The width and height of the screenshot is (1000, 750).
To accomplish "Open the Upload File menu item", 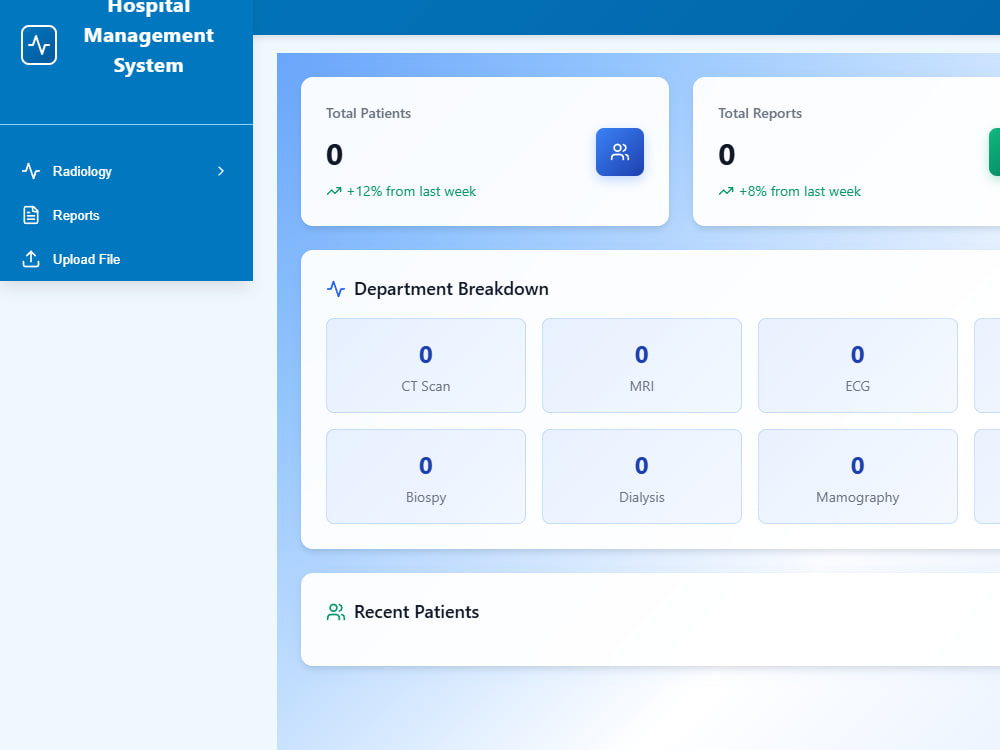I will (126, 259).
